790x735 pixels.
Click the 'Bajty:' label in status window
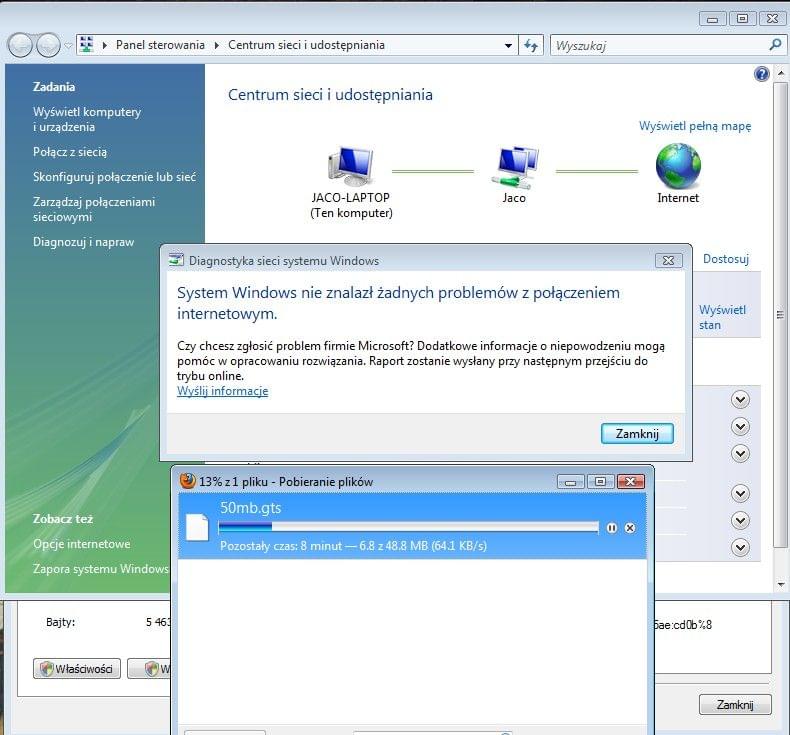click(60, 622)
